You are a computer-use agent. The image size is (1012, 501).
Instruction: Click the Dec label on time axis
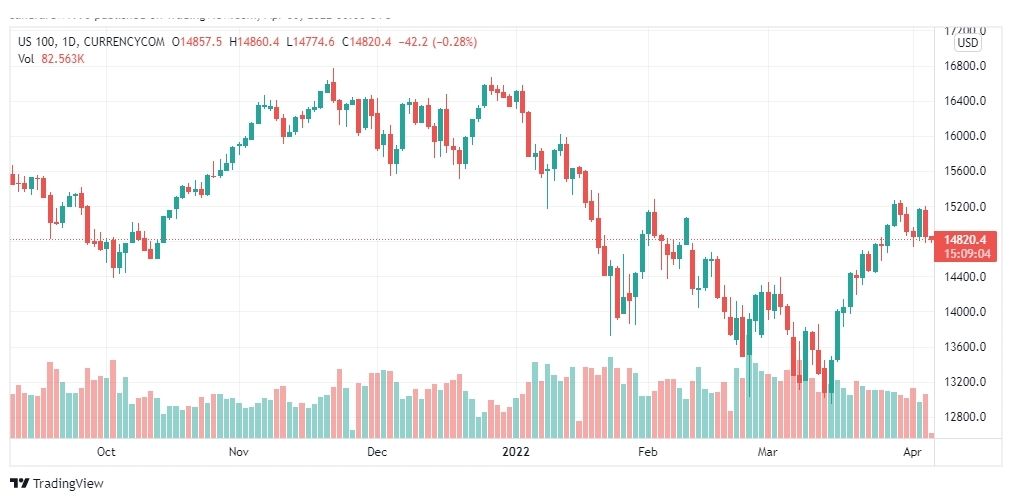pyautogui.click(x=377, y=451)
